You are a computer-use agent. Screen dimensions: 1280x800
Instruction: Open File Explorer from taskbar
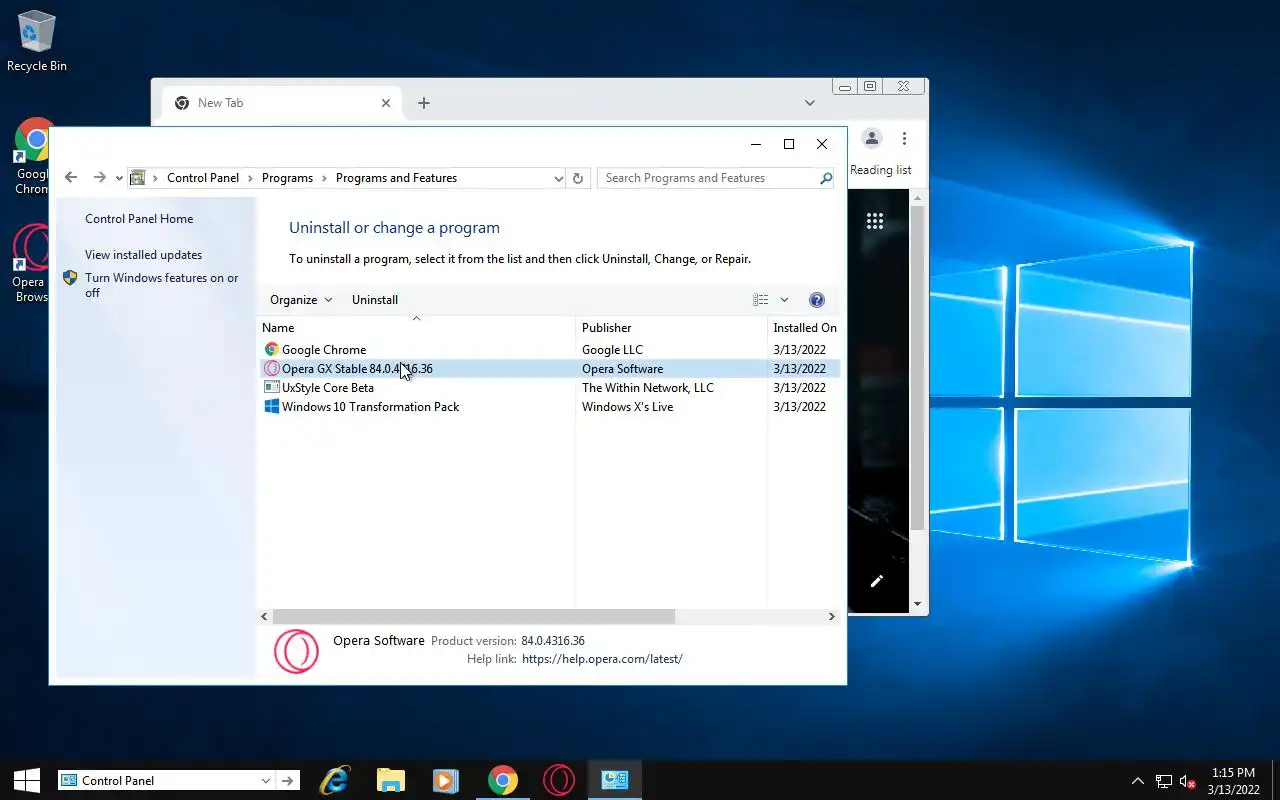point(390,780)
